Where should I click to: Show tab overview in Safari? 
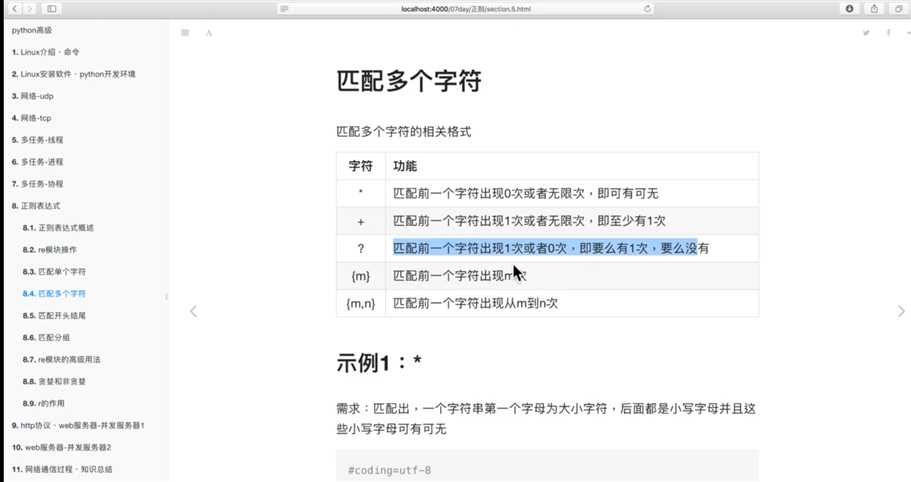(x=899, y=9)
